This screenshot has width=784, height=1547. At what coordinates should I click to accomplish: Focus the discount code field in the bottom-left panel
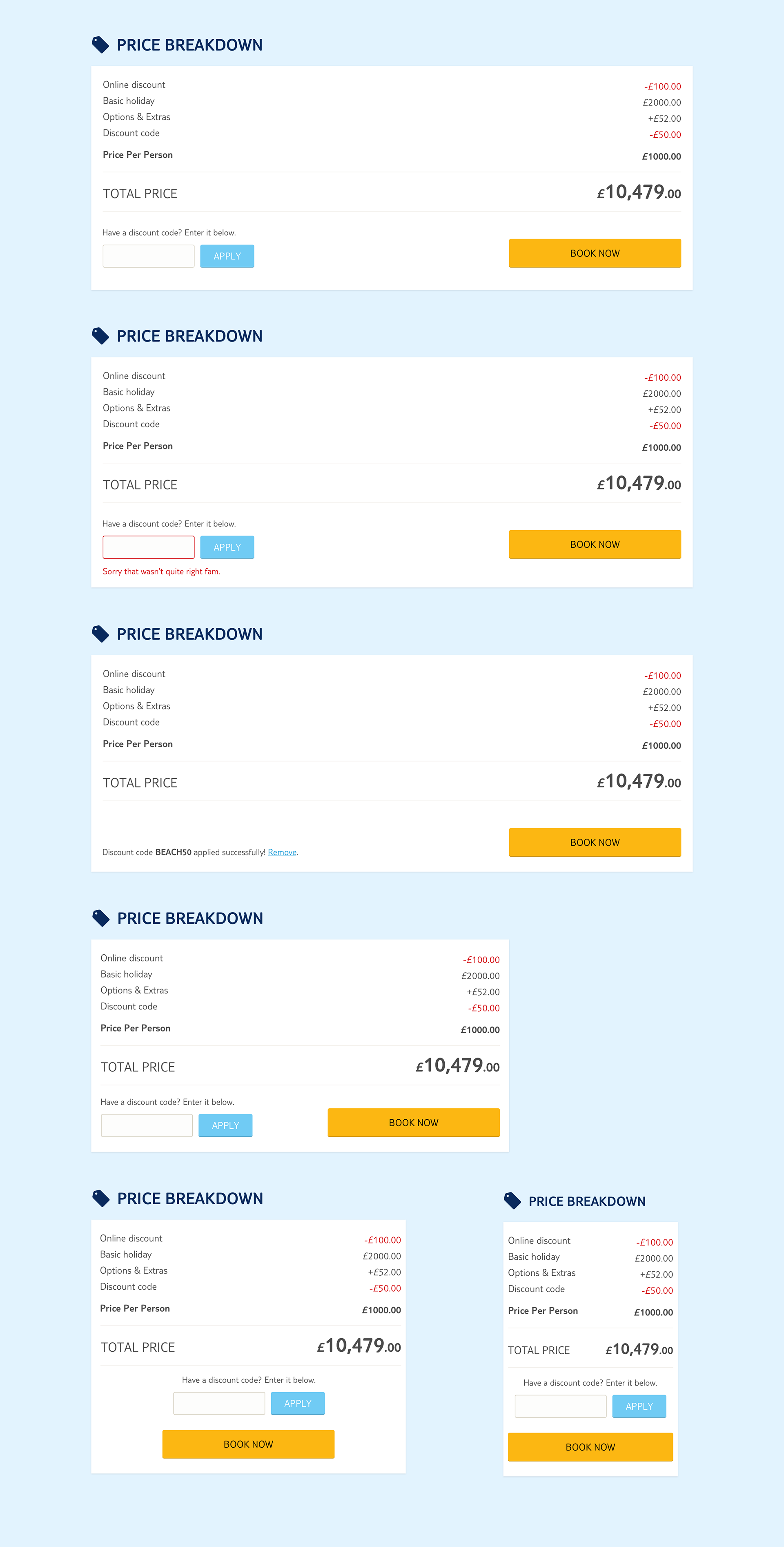click(218, 1403)
